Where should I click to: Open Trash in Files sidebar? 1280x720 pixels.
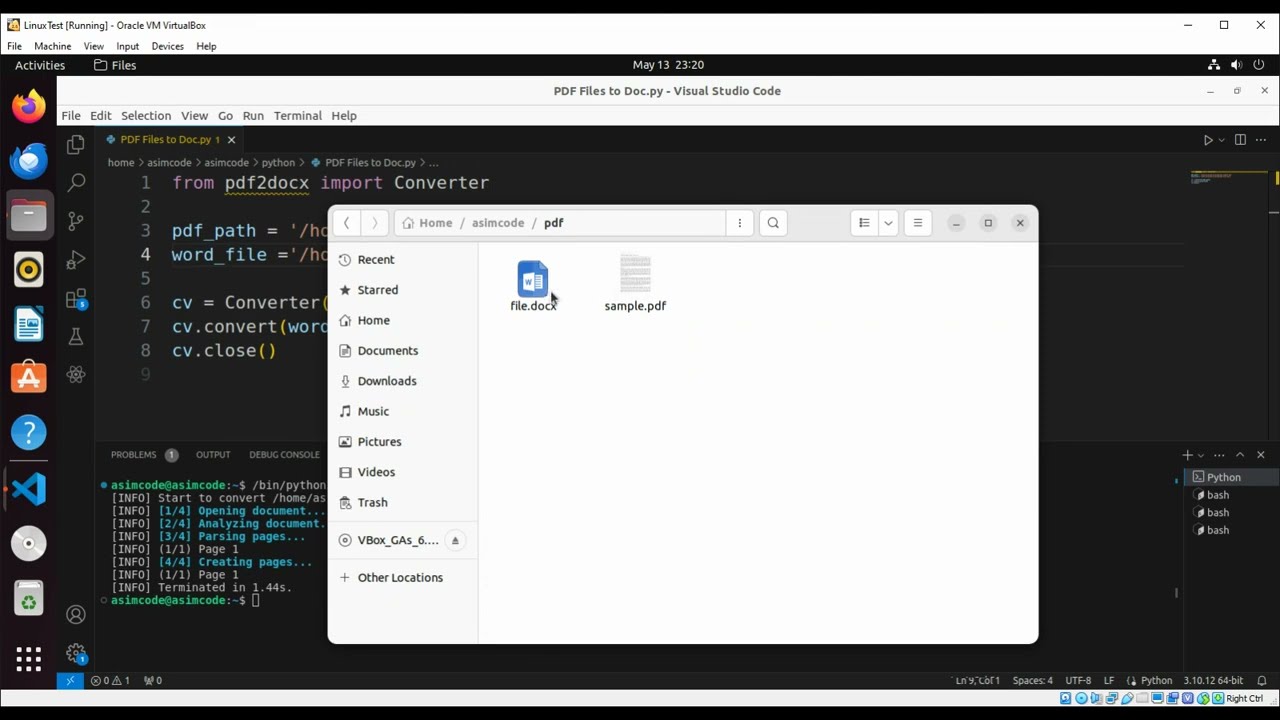403,503
